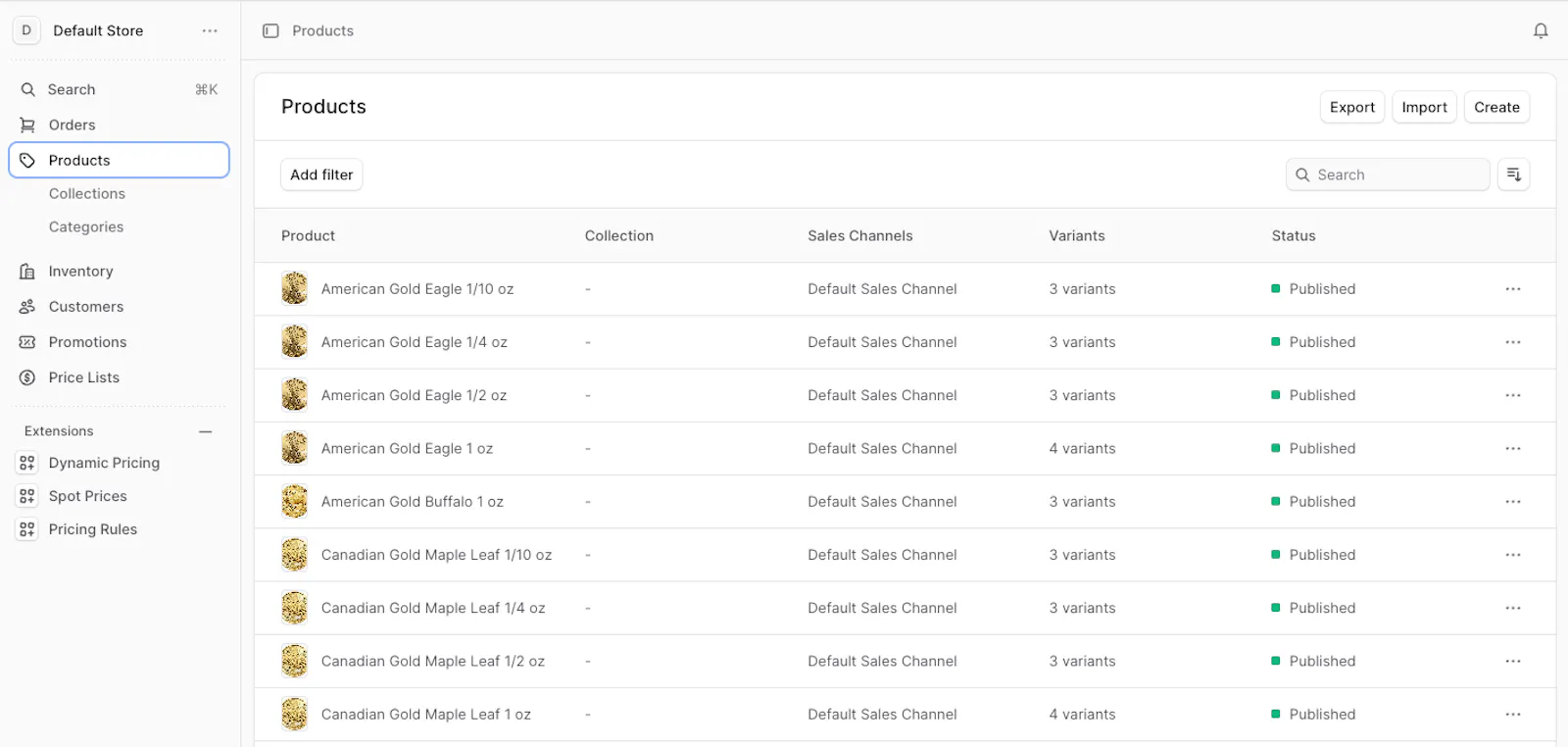Viewport: 1568px width, 747px height.
Task: Click Canadian Gold Maple Leaf 1 oz thumbnail
Action: (294, 715)
